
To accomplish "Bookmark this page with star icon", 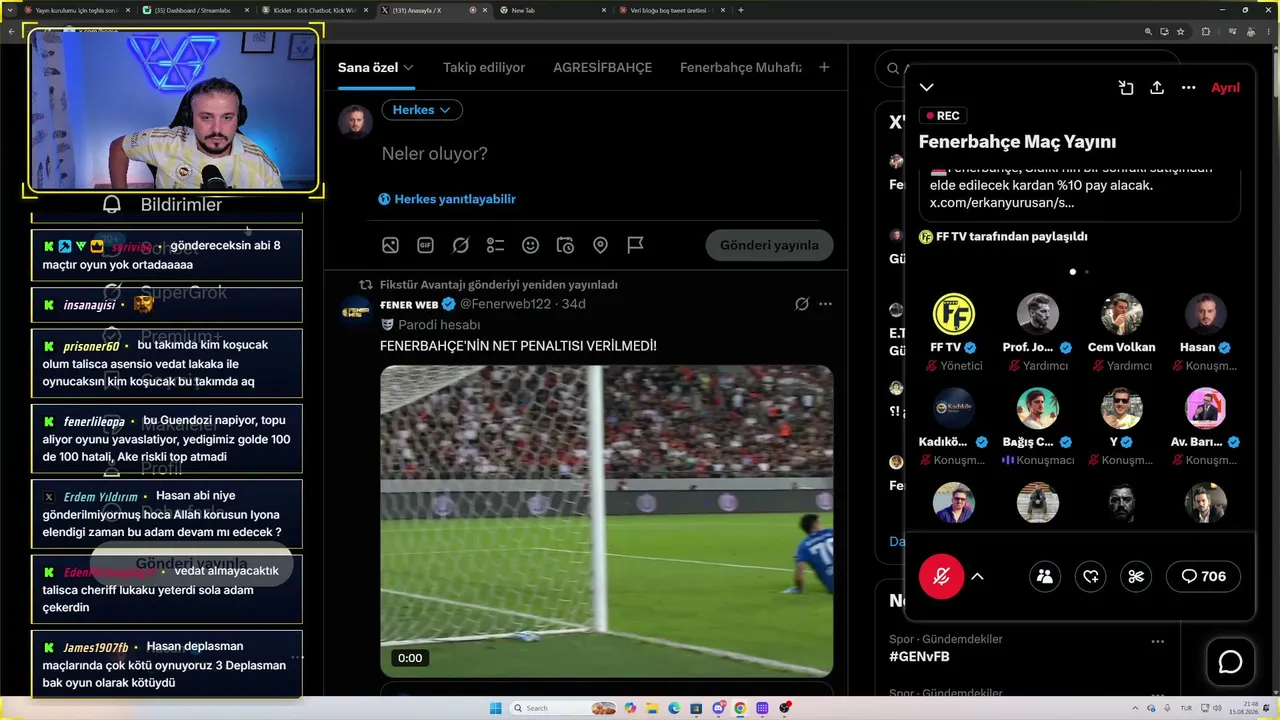I will (x=1181, y=31).
